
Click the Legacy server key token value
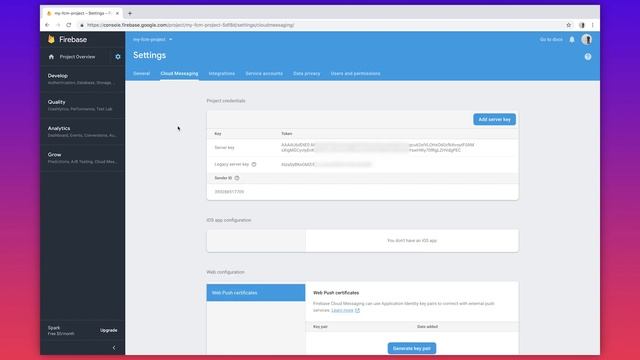[x=327, y=164]
